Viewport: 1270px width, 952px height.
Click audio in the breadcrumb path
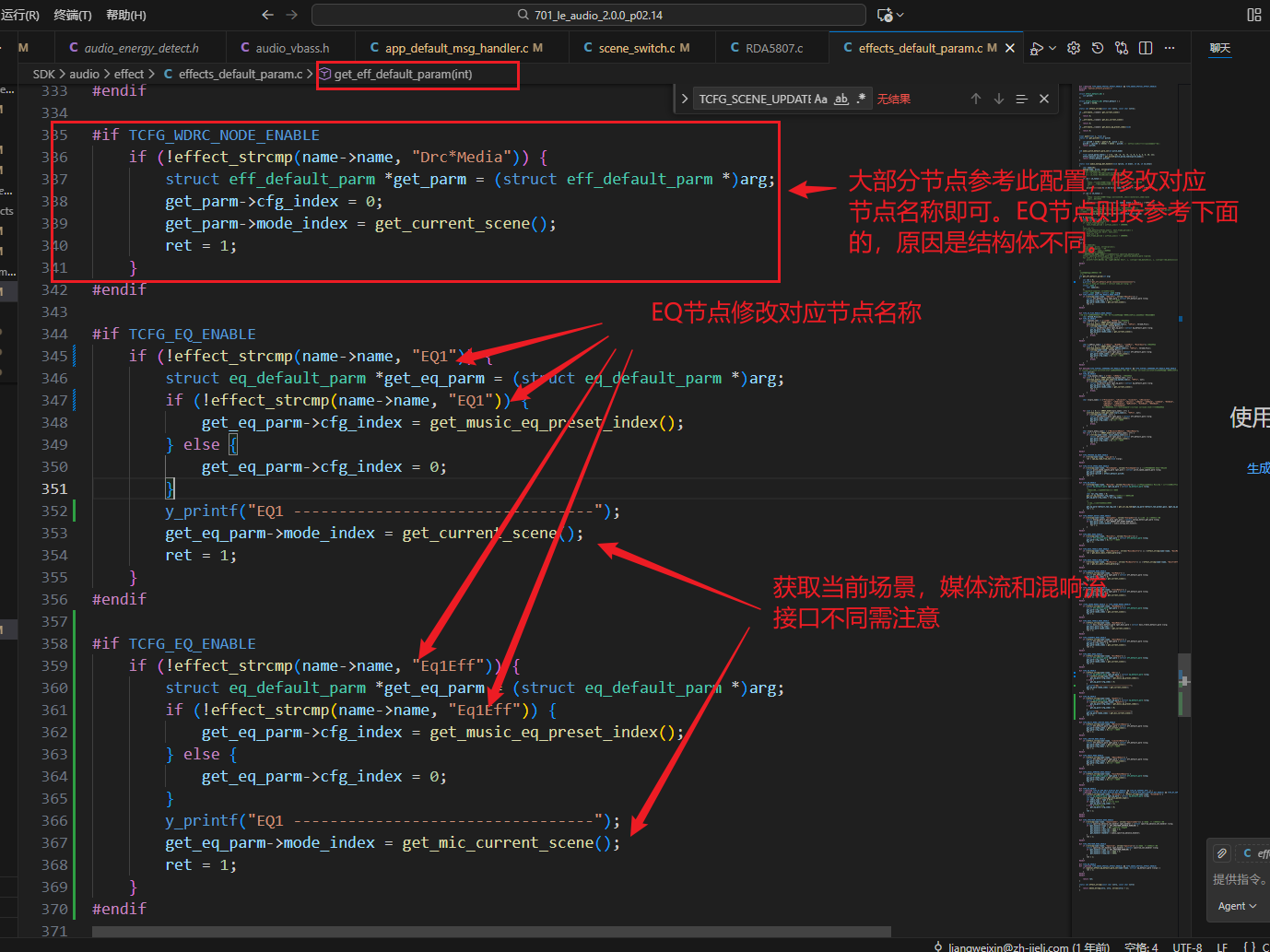[84, 74]
